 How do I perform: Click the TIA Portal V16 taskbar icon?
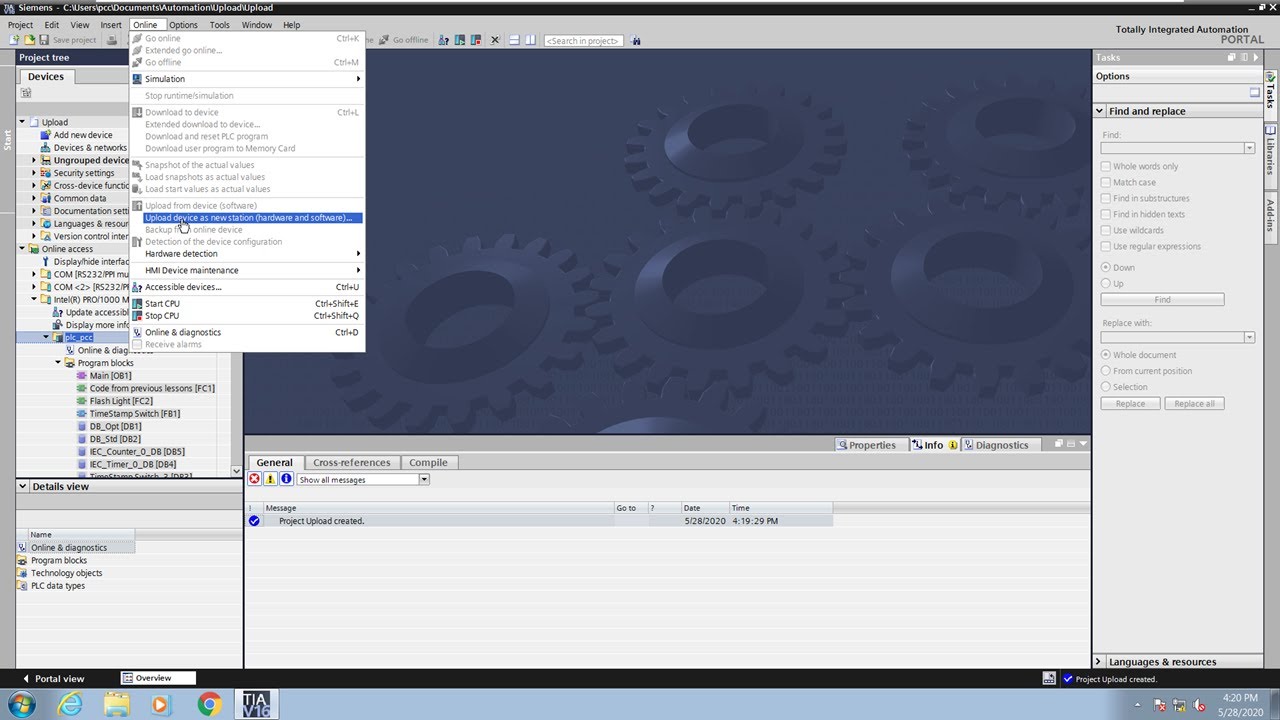point(256,704)
